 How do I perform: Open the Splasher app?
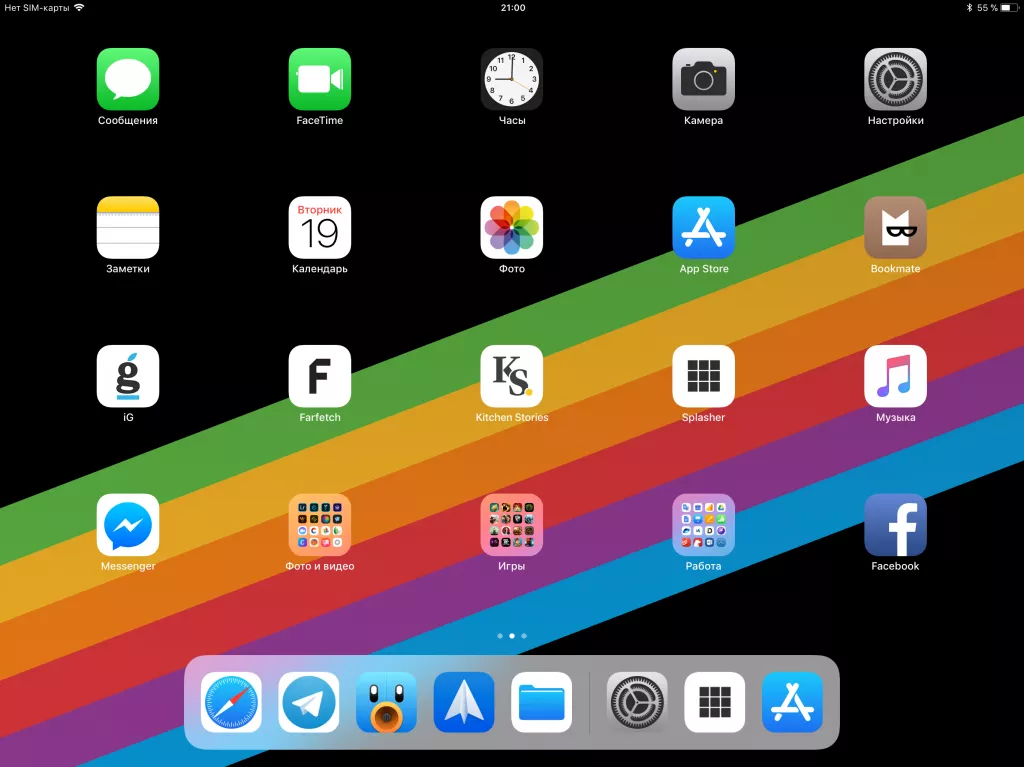pos(703,376)
